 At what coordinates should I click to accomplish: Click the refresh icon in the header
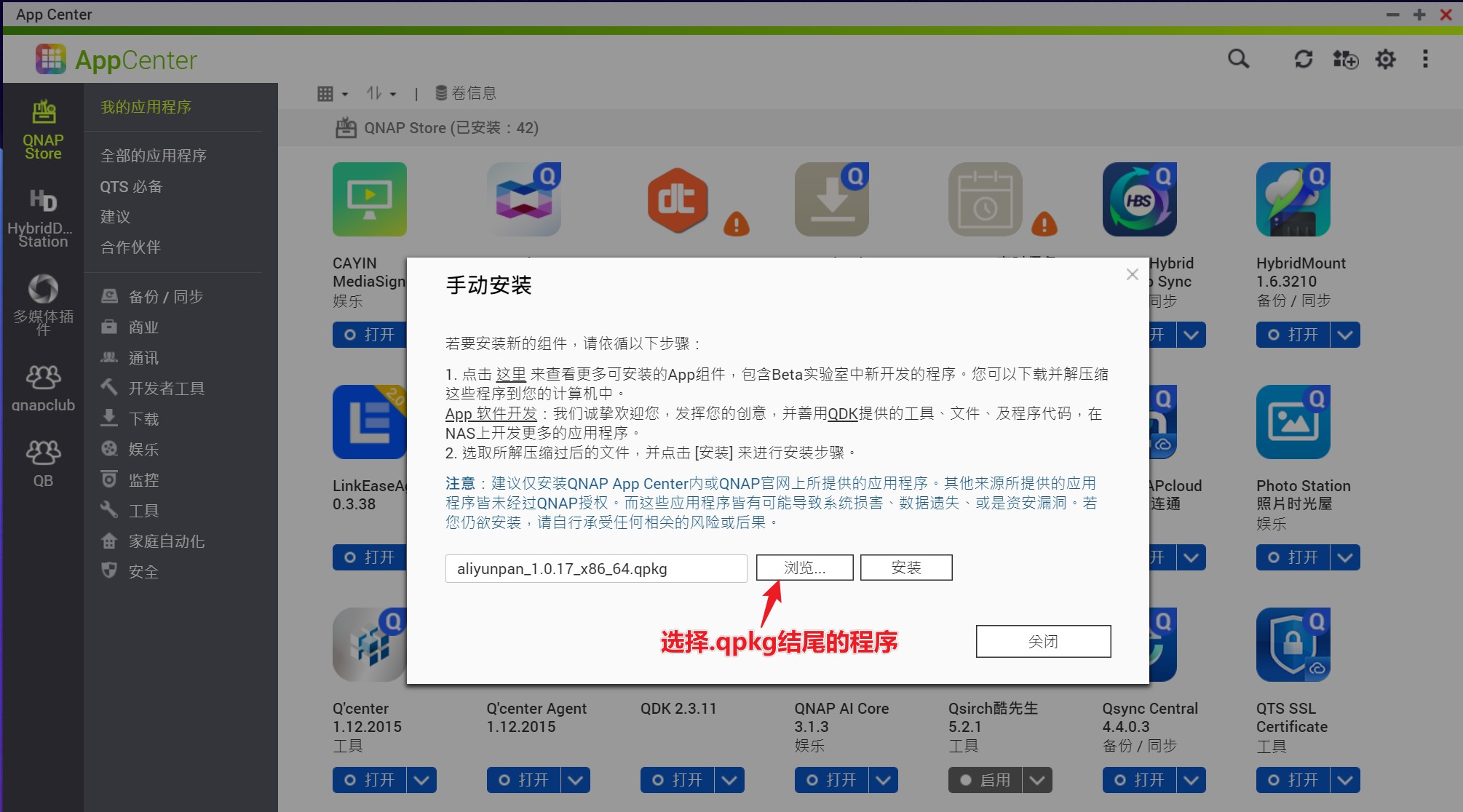click(1304, 59)
